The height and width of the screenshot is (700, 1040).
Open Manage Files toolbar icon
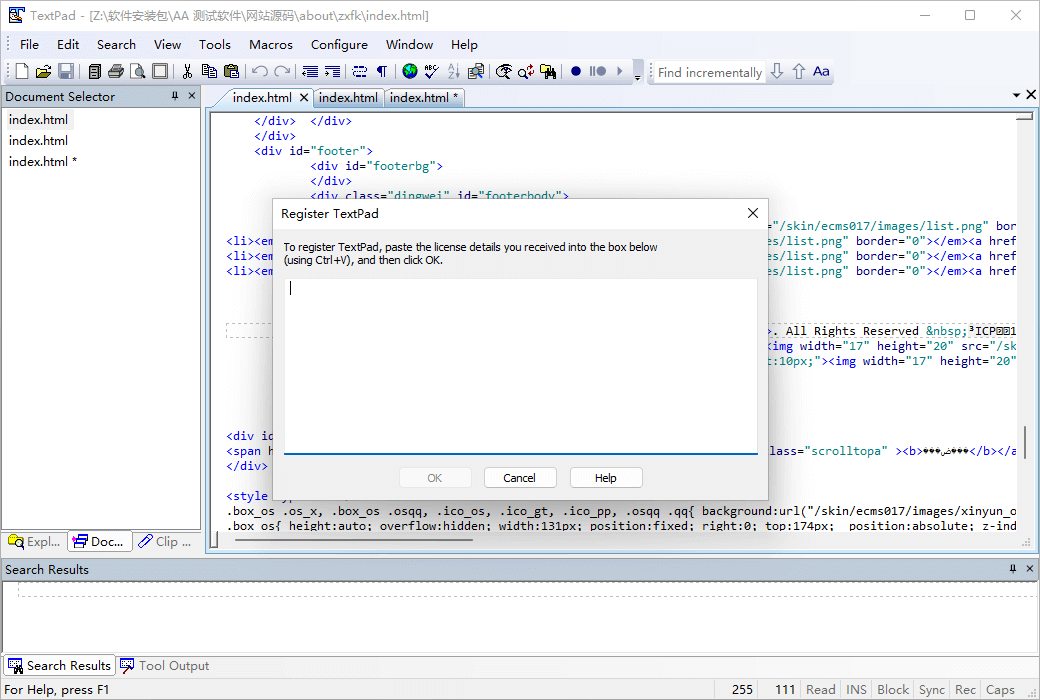[x=94, y=71]
